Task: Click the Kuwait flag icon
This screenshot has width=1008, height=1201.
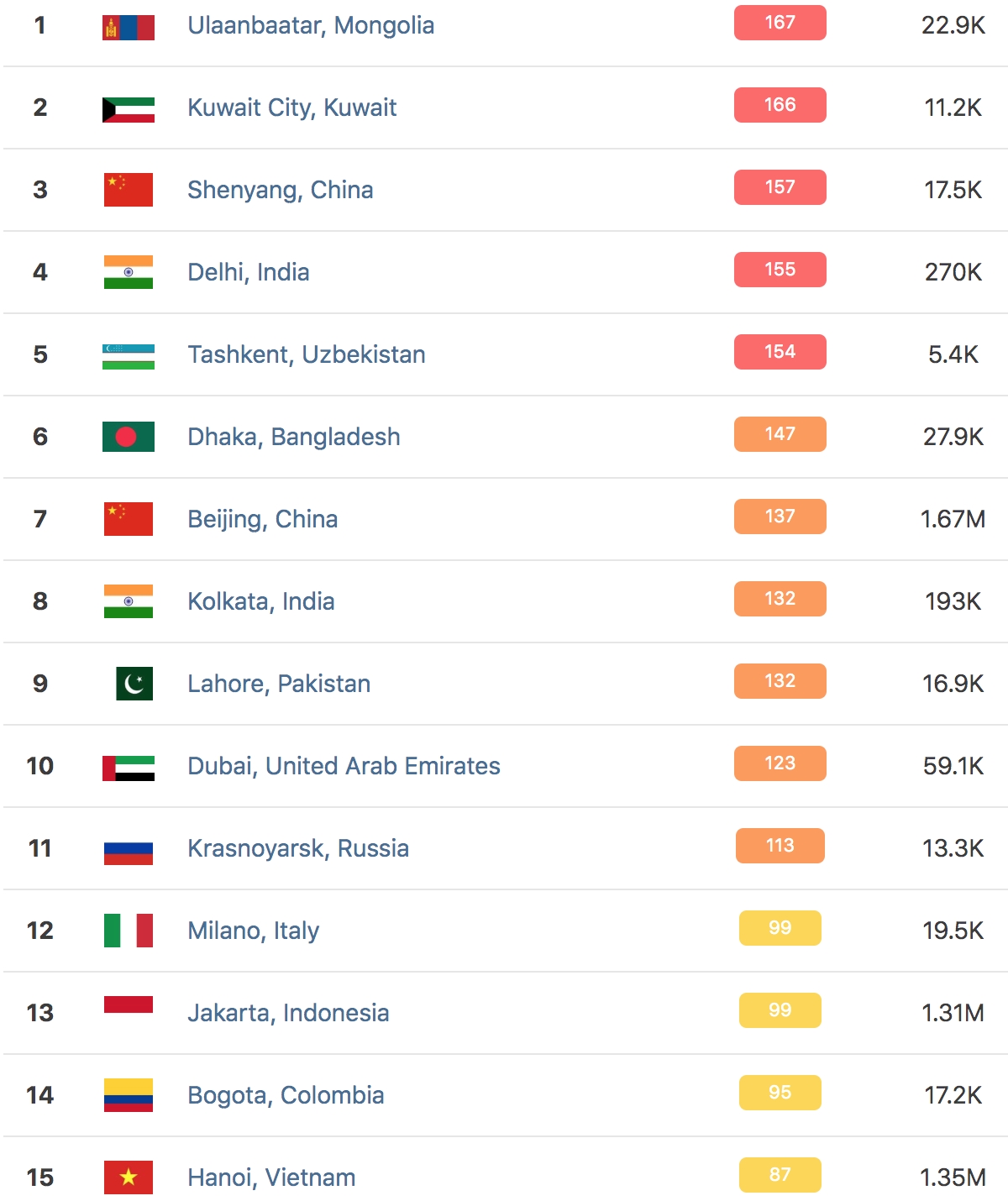Action: (x=129, y=109)
